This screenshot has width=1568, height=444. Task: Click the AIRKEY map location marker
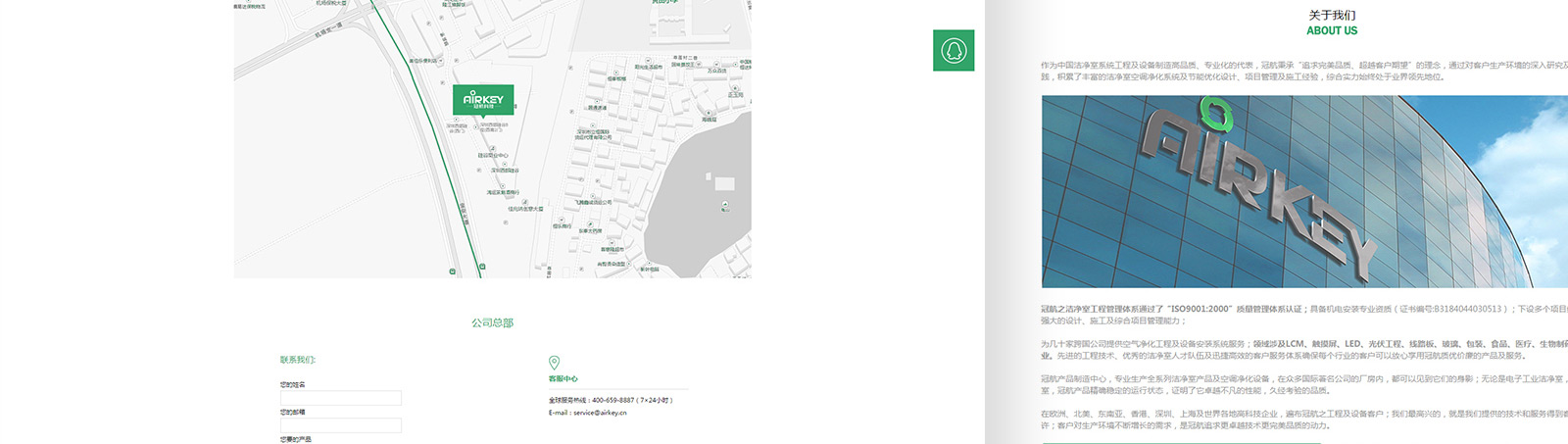(482, 100)
